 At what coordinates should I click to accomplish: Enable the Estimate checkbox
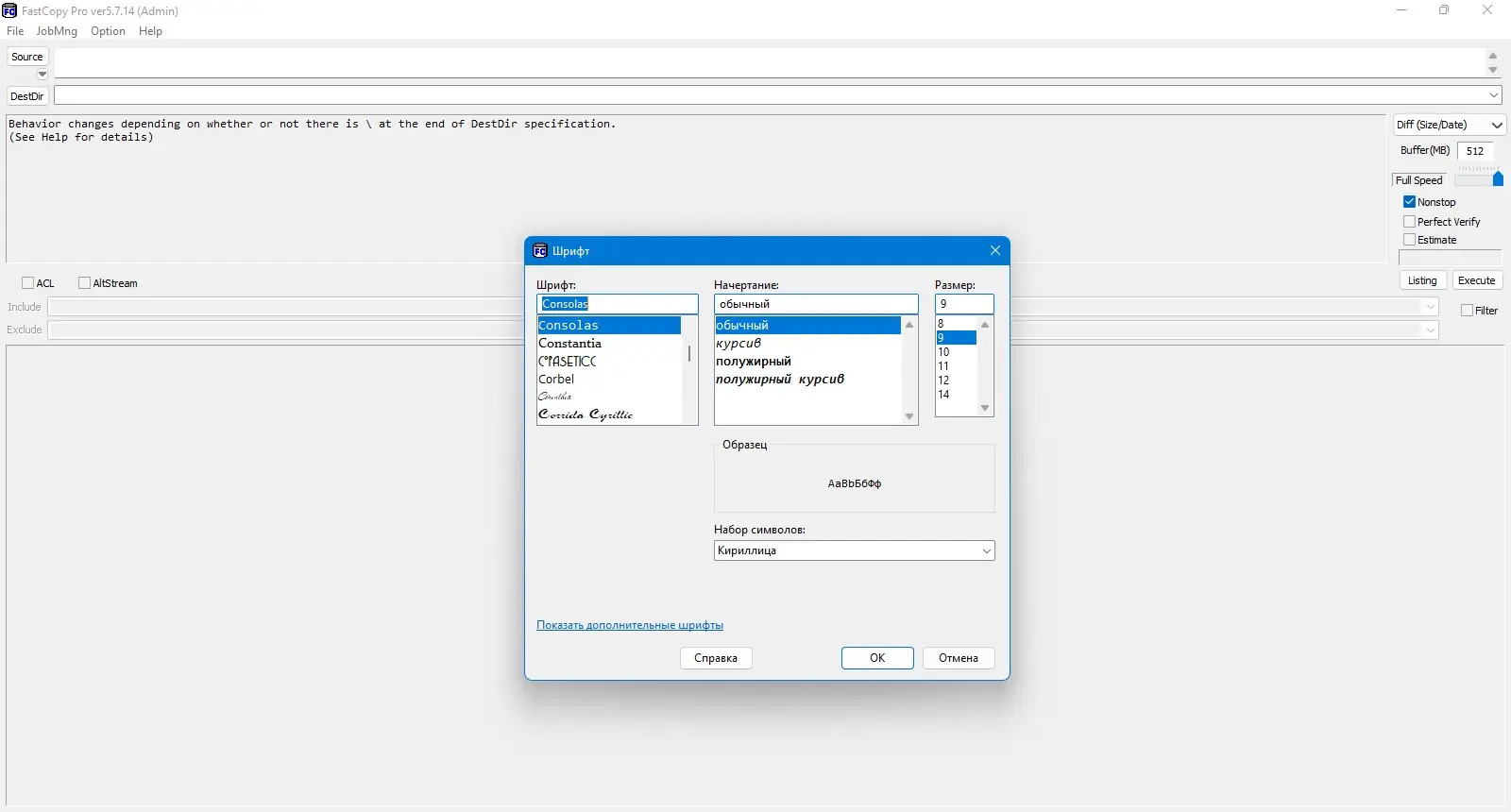click(1409, 240)
